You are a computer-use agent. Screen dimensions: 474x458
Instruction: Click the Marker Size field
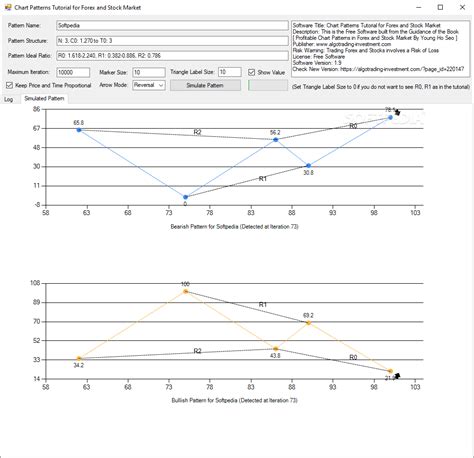point(149,72)
